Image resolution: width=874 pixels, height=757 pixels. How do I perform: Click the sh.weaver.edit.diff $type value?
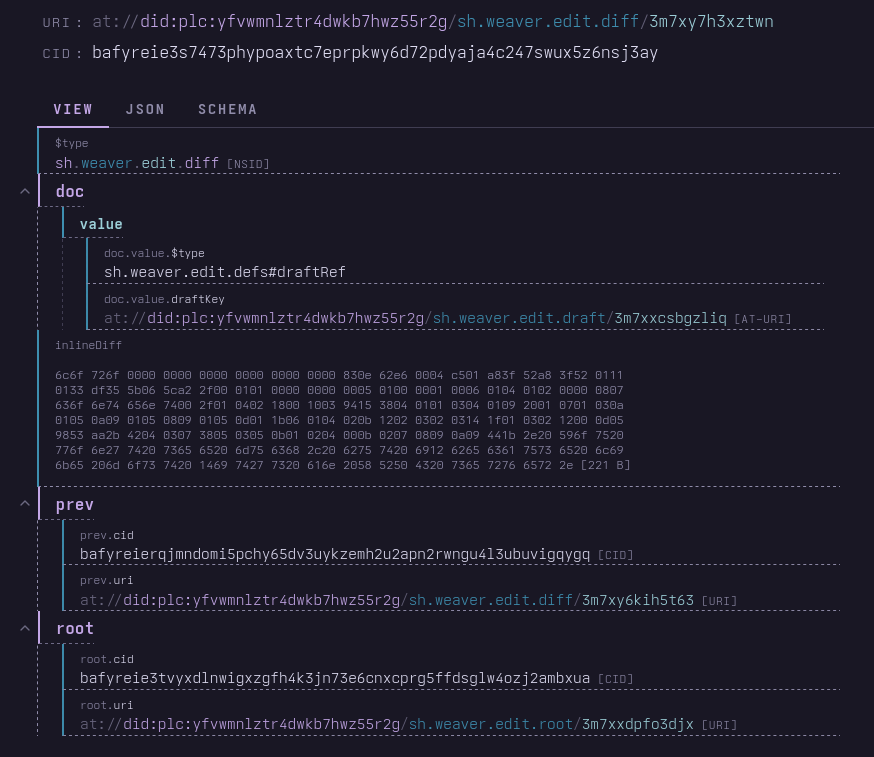[x=135, y=163]
